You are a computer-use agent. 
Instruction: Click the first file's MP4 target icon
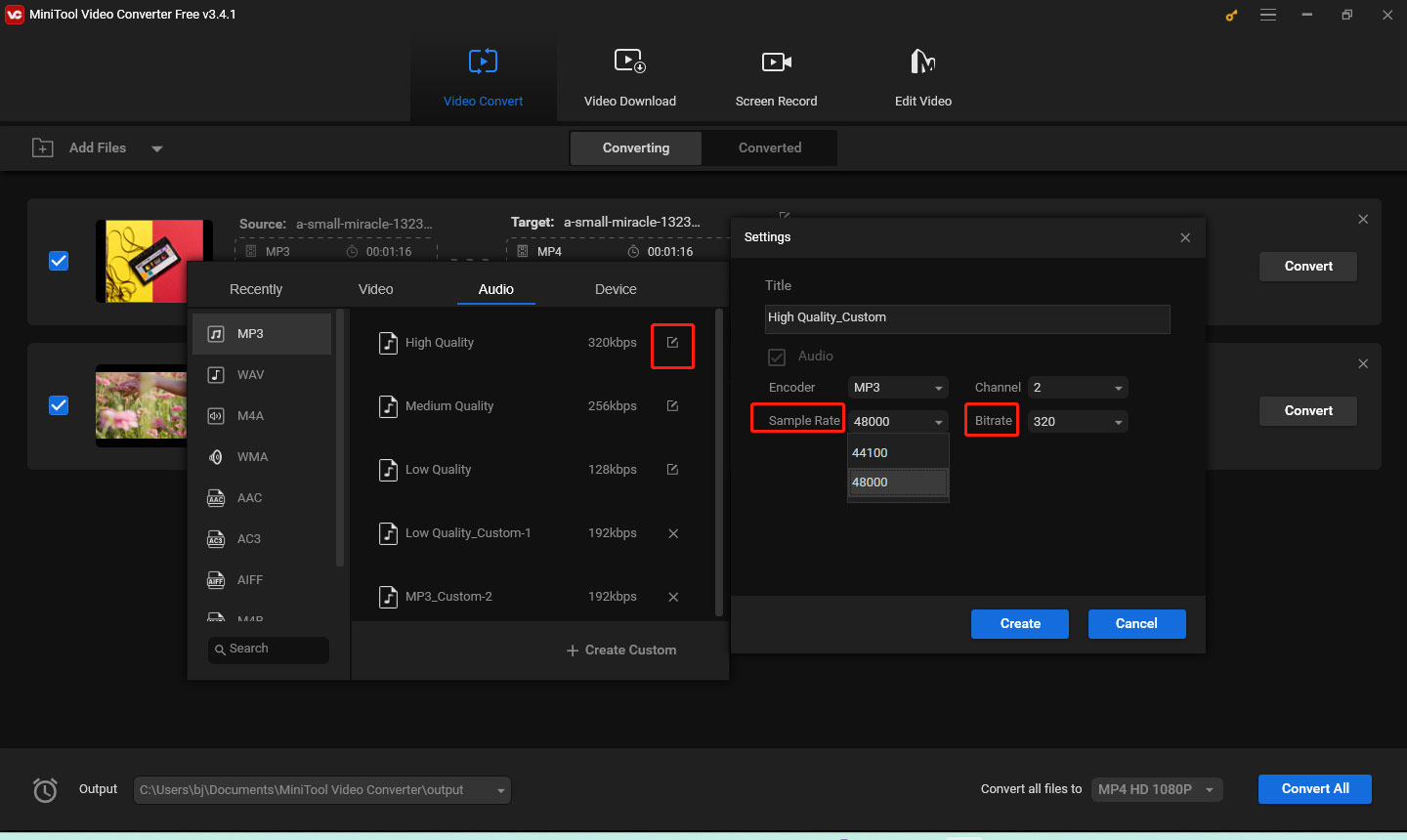[522, 251]
